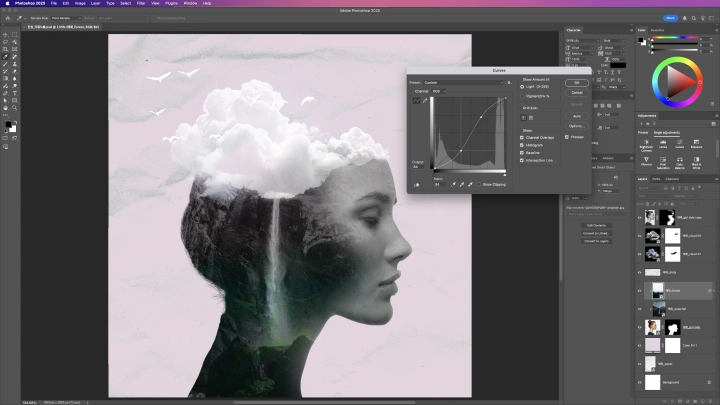Toggle the Channel Overlays checkbox
Screen dimensions: 720x405
click(x=522, y=137)
